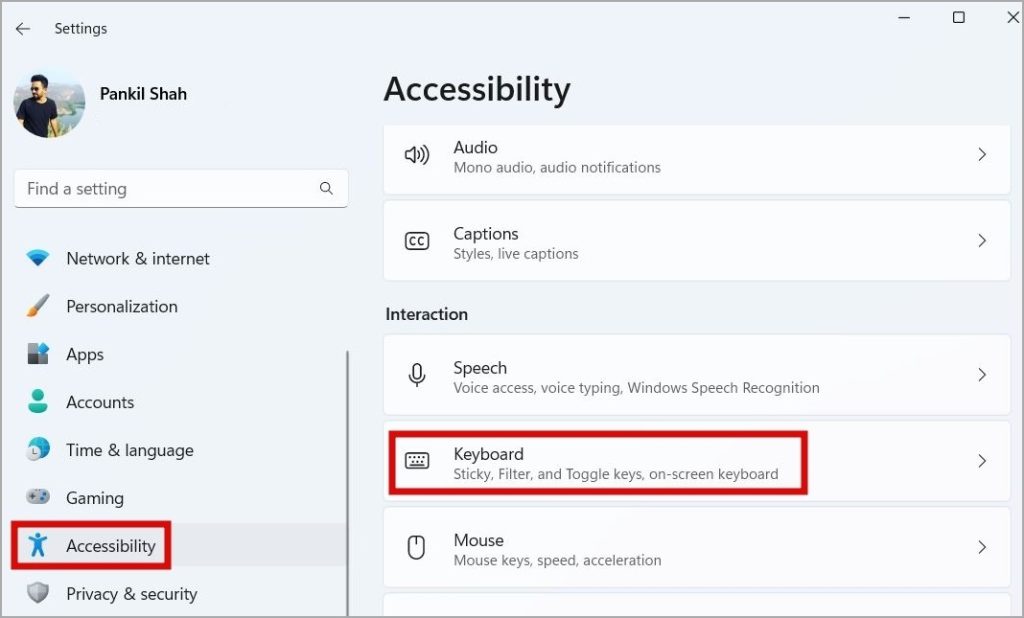Click the chevron on the Keyboard row

(x=982, y=461)
